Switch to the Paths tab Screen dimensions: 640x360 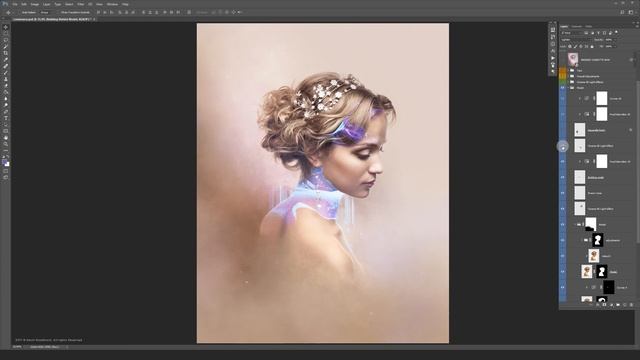click(589, 27)
